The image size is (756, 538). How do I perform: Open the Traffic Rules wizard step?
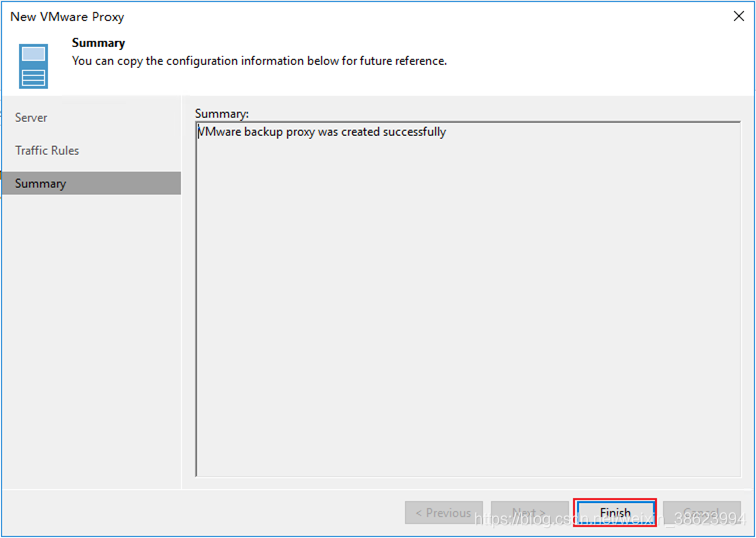point(47,150)
